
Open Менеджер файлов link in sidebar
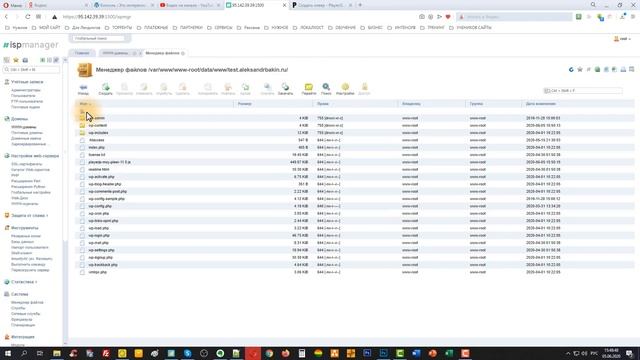coord(27,302)
